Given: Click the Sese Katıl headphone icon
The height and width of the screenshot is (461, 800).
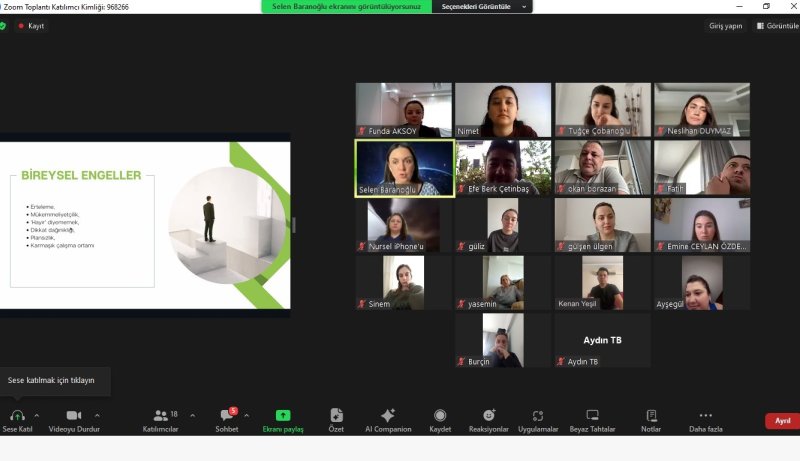Looking at the screenshot, I should (x=17, y=416).
